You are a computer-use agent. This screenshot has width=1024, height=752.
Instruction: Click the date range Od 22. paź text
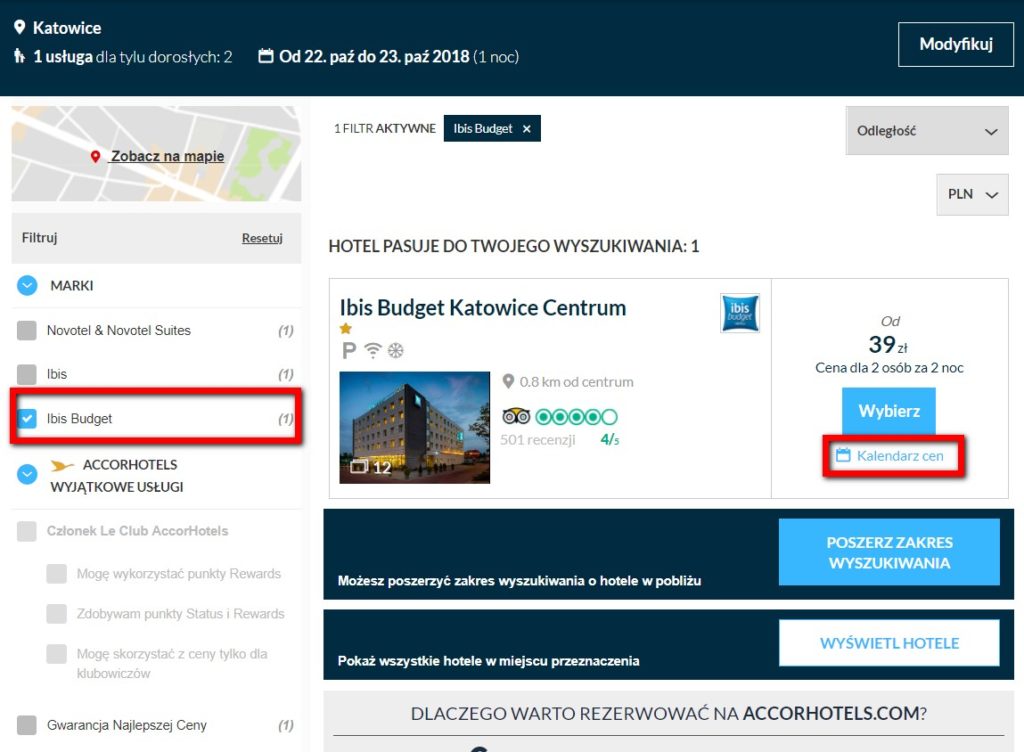(374, 57)
